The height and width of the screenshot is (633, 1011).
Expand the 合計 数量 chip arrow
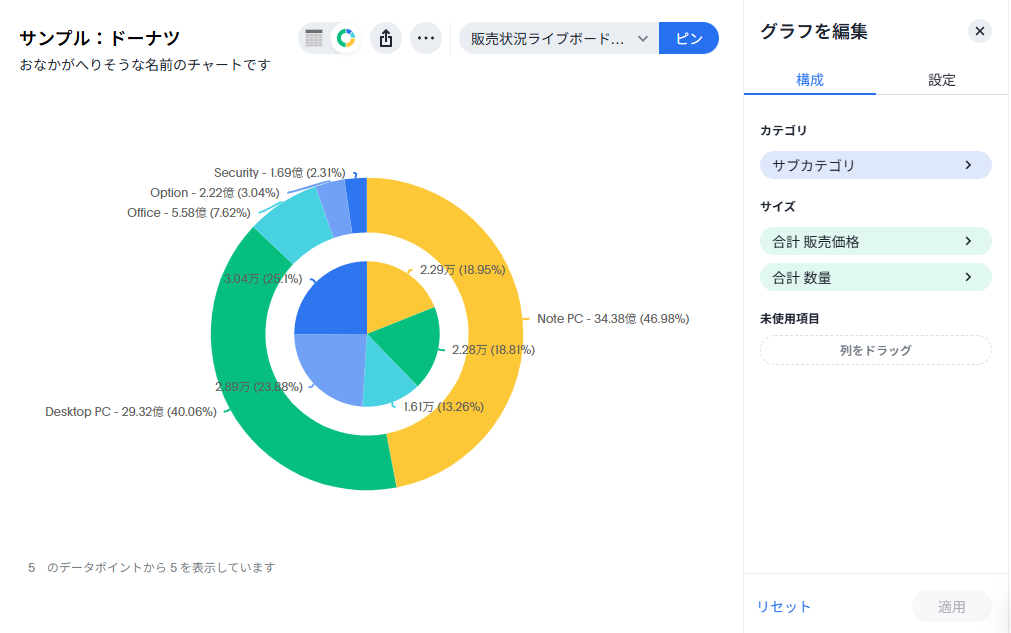point(968,277)
